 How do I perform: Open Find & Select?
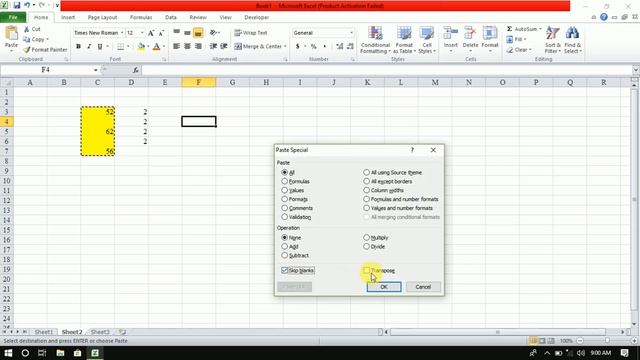(x=573, y=40)
